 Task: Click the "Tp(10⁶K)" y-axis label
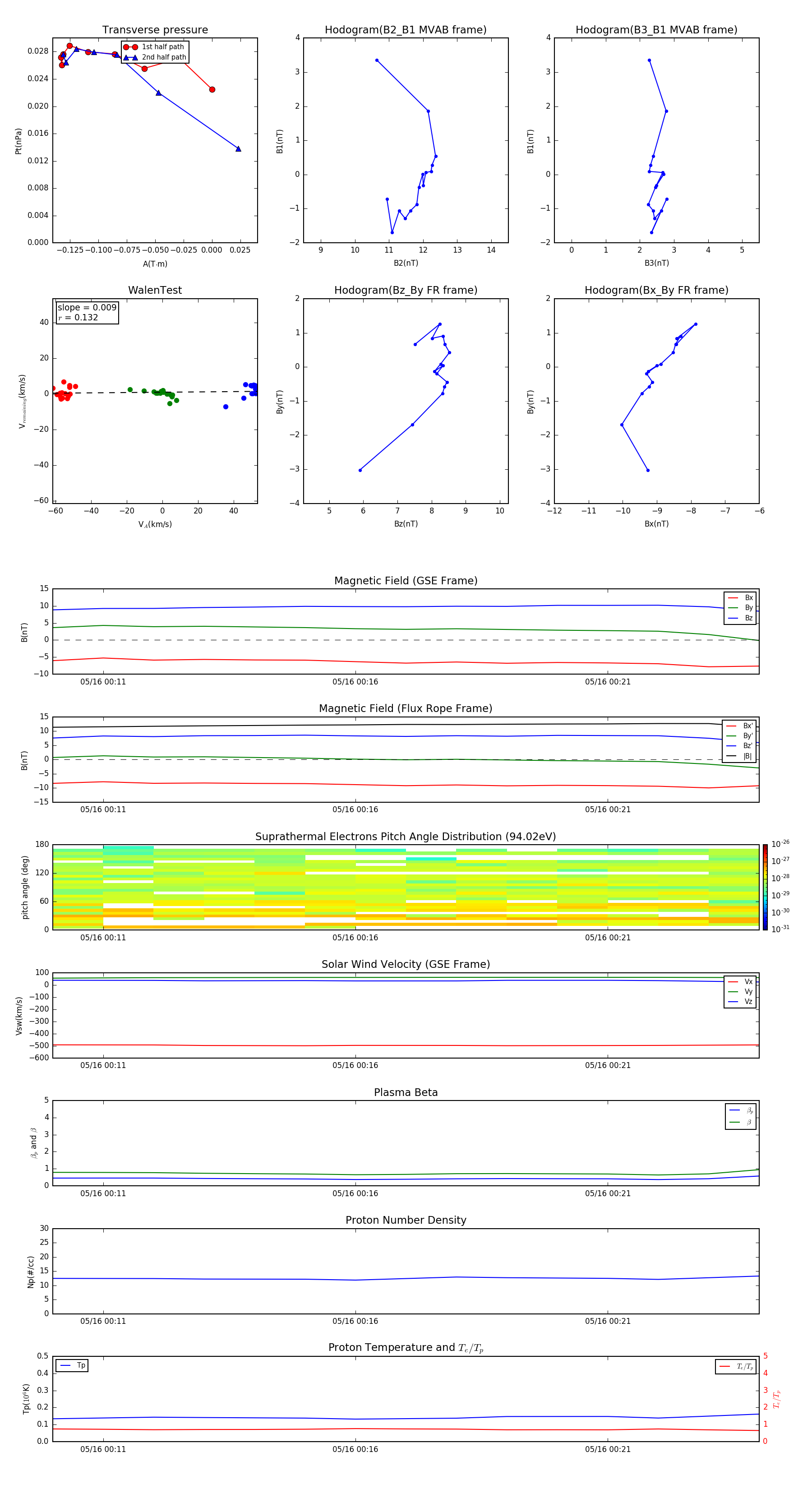click(x=26, y=1399)
